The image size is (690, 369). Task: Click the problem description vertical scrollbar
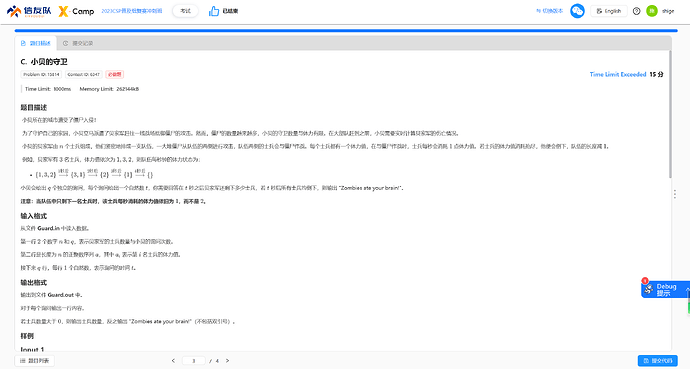tap(670, 114)
